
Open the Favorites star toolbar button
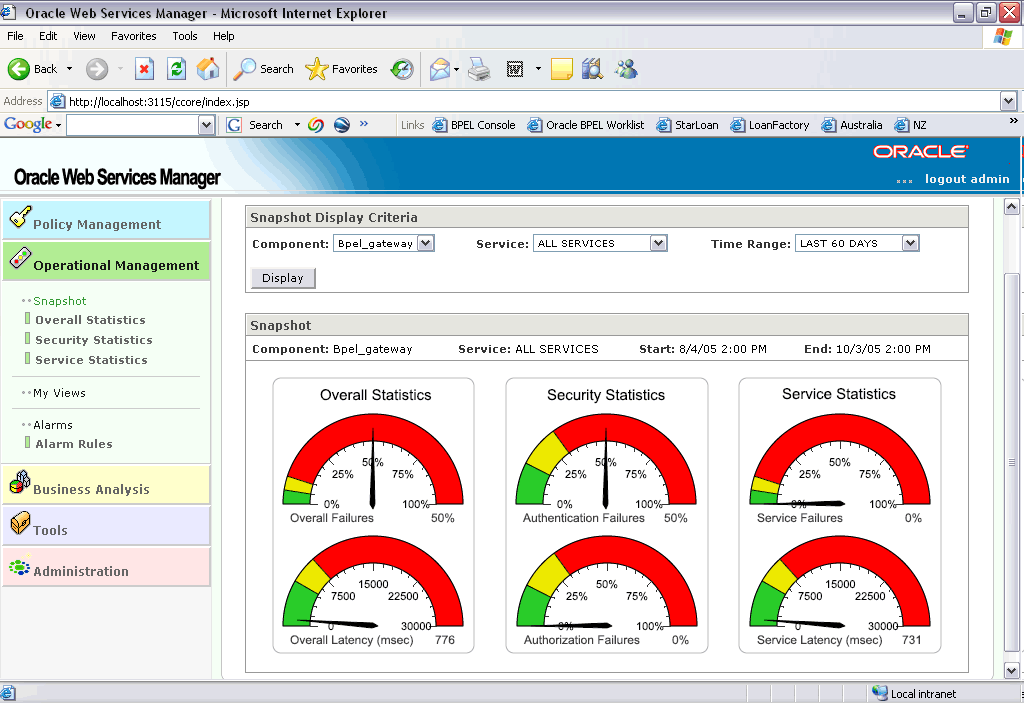pos(342,69)
